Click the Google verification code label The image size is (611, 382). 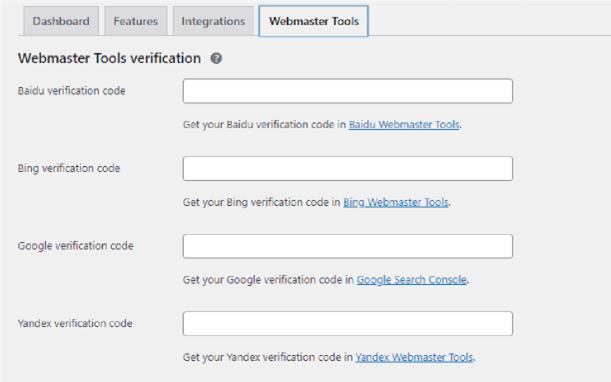coord(76,246)
